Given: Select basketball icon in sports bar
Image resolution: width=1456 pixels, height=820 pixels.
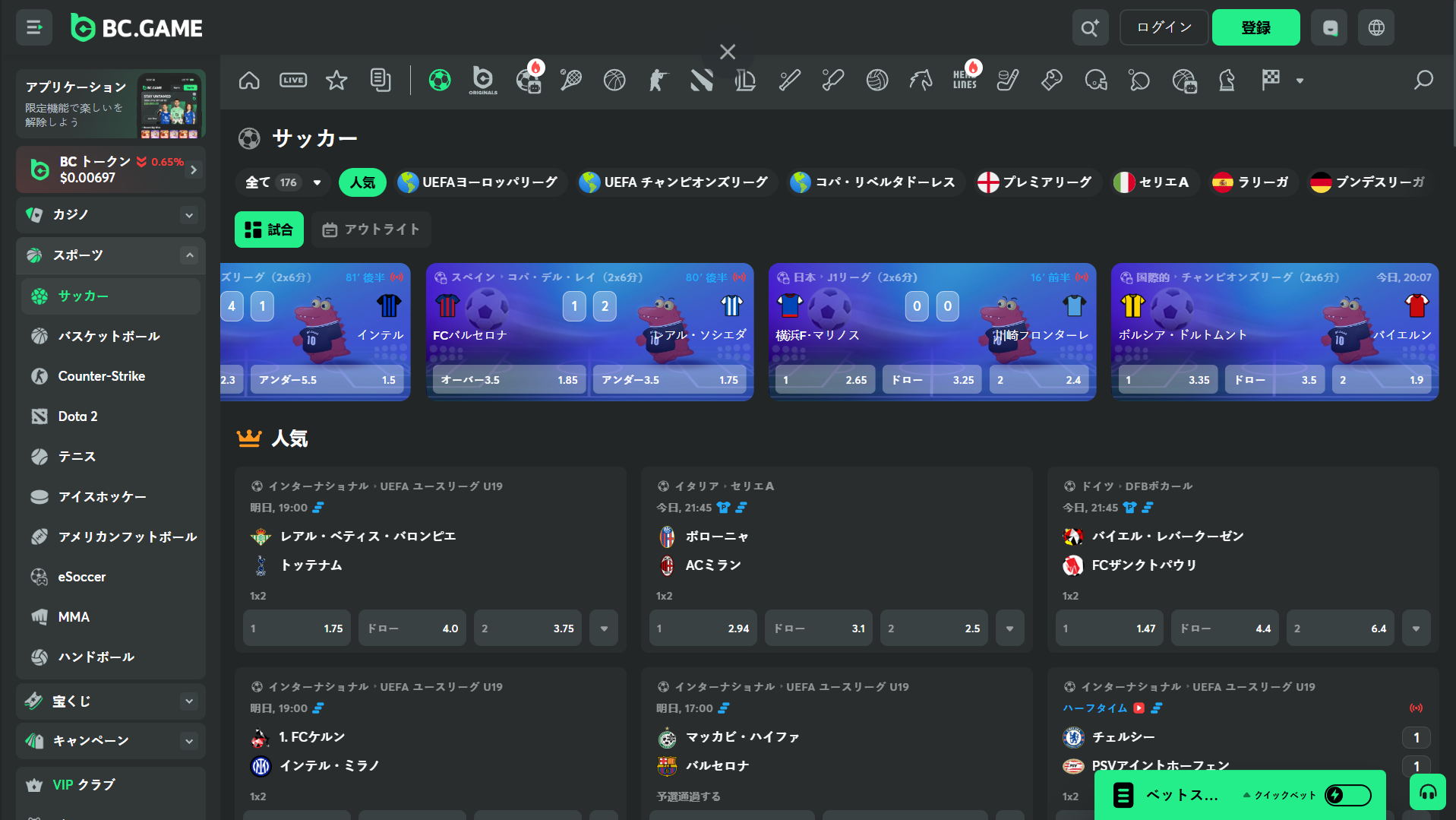Looking at the screenshot, I should click(x=614, y=80).
